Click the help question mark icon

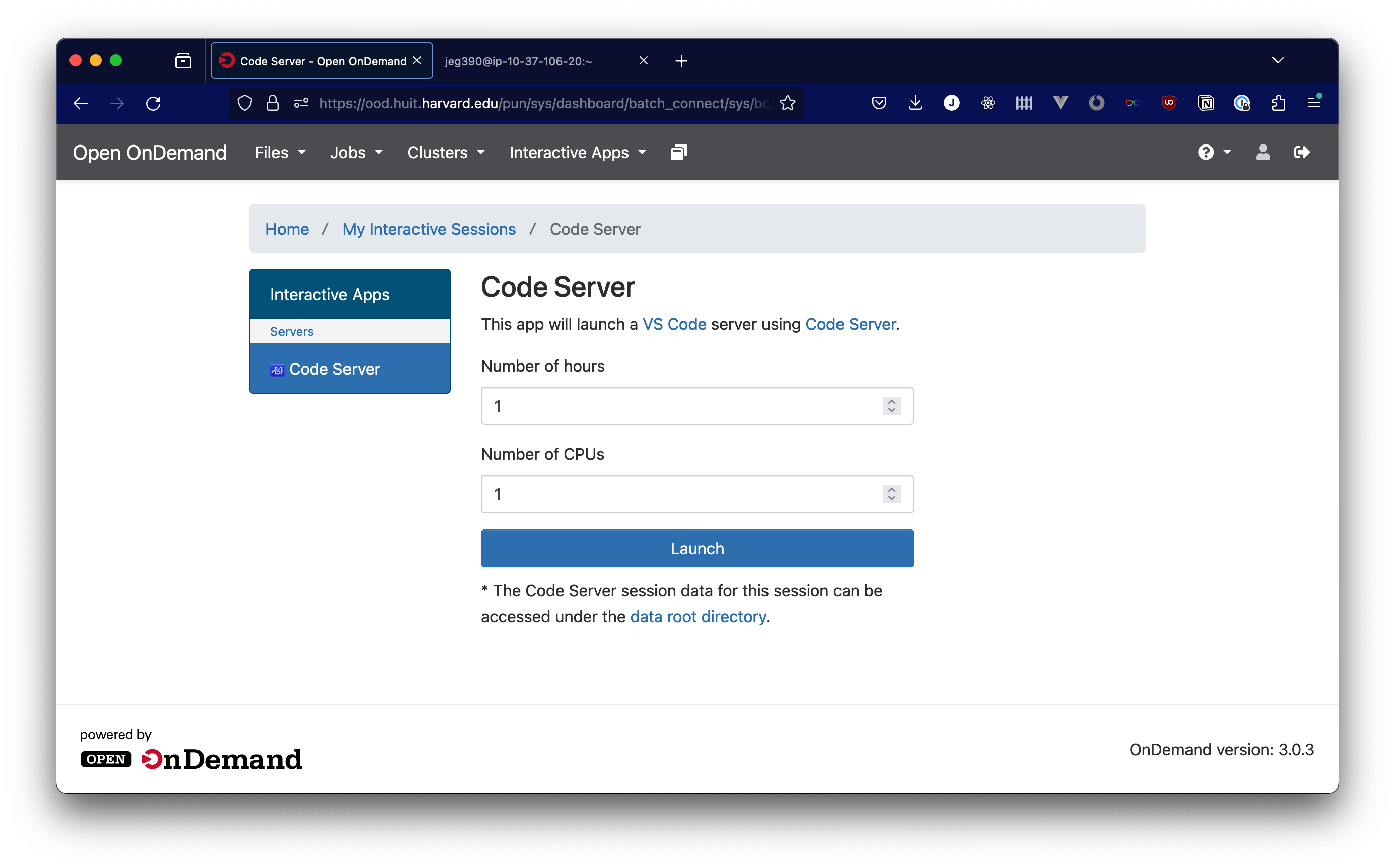pos(1206,152)
